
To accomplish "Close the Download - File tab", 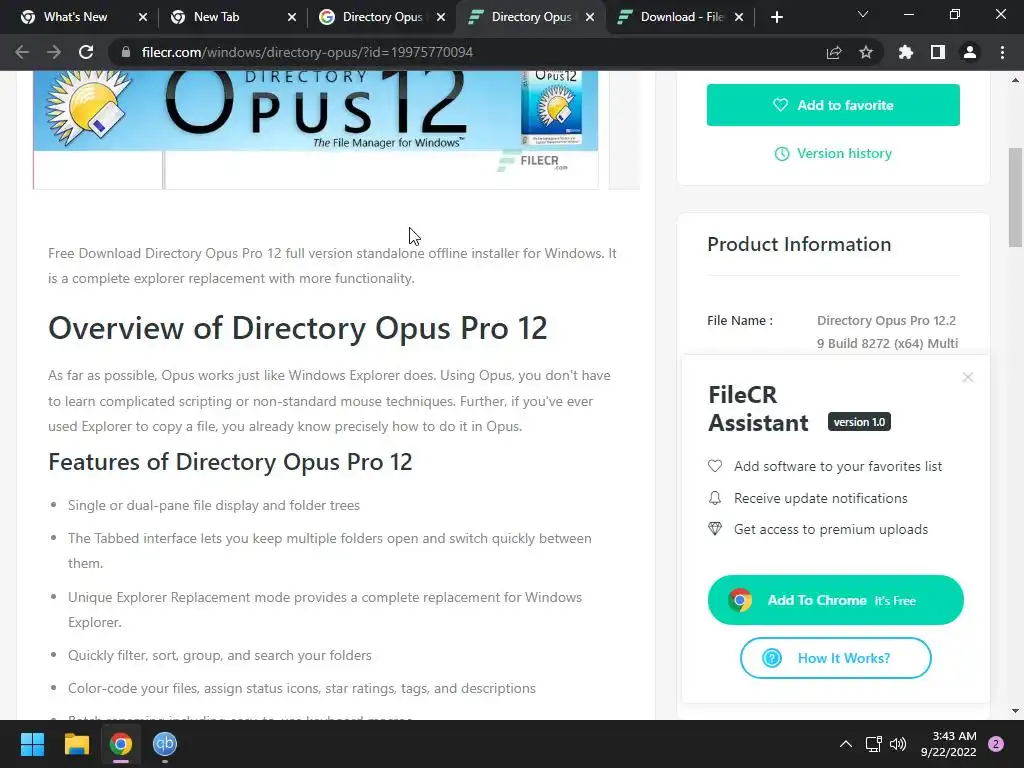I will (739, 17).
